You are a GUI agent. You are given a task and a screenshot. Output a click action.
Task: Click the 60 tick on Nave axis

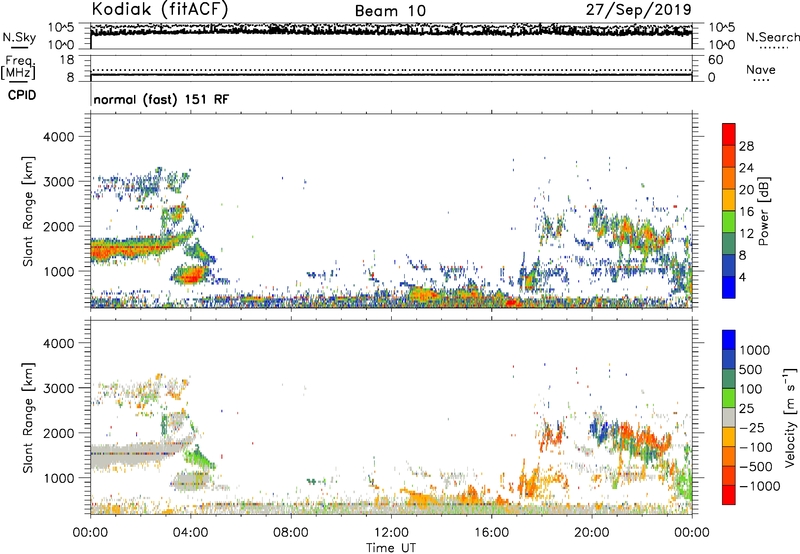point(715,60)
